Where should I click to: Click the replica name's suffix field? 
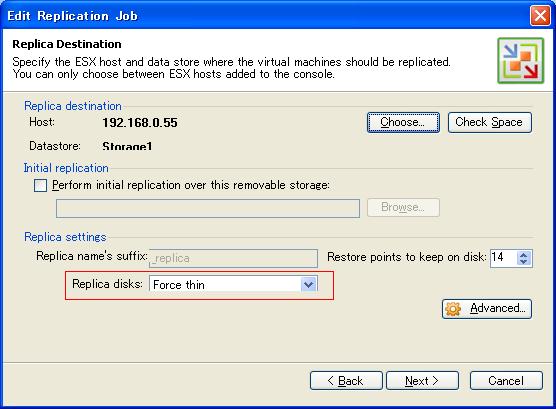[x=233, y=258]
